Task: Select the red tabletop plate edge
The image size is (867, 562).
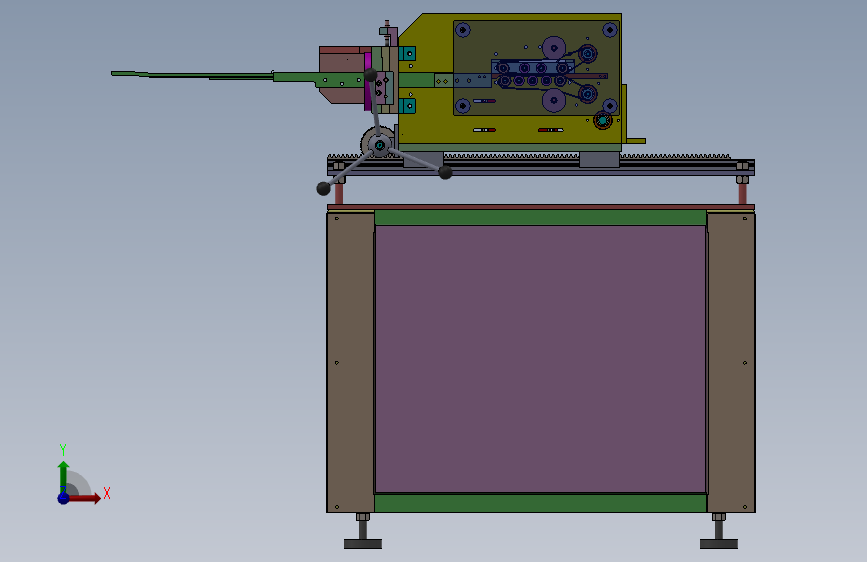Action: coord(541,207)
